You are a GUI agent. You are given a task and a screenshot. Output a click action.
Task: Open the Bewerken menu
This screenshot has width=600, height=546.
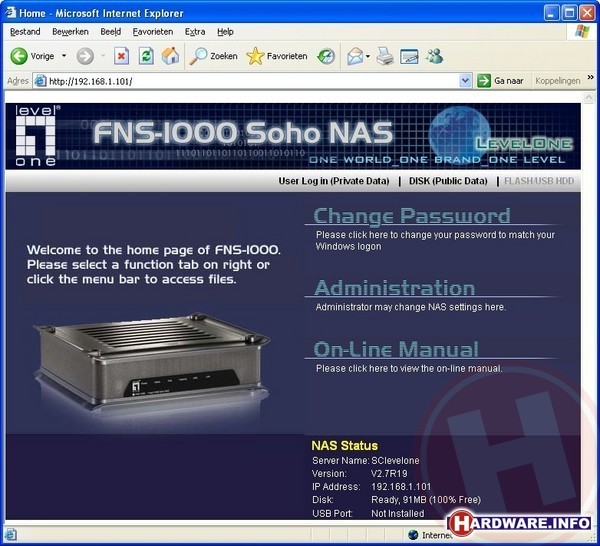tap(70, 32)
